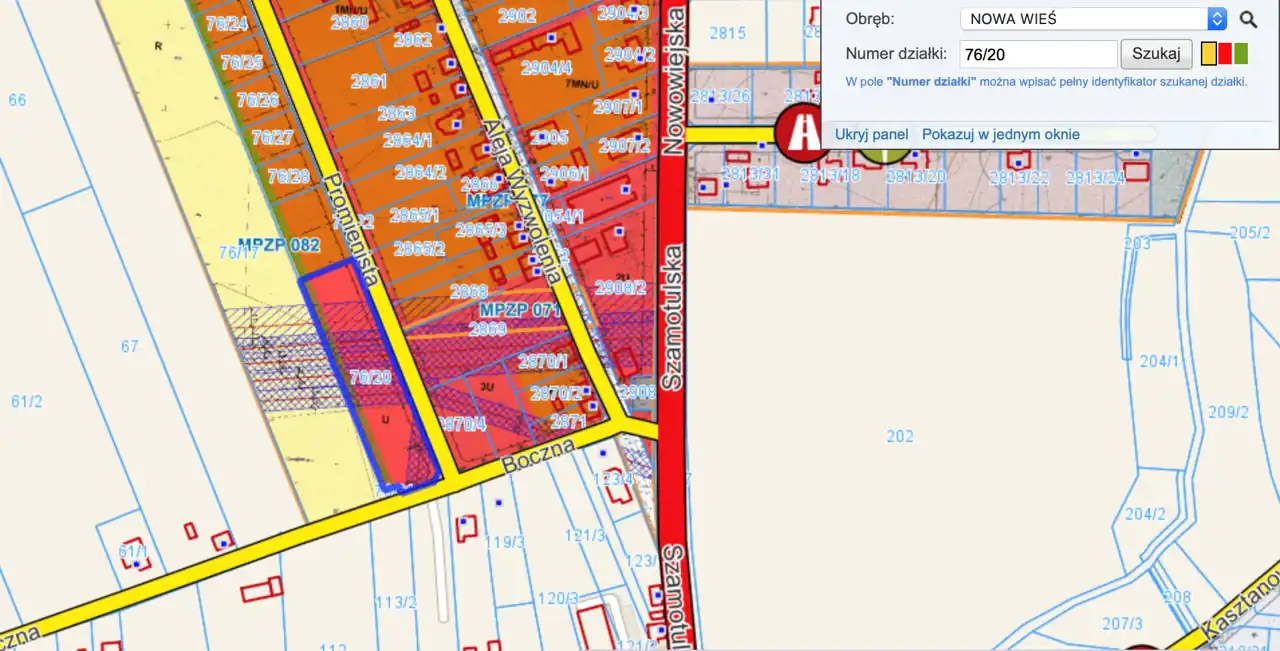Select the red highlight color swatch
This screenshot has height=651, width=1280.
pos(1224,54)
